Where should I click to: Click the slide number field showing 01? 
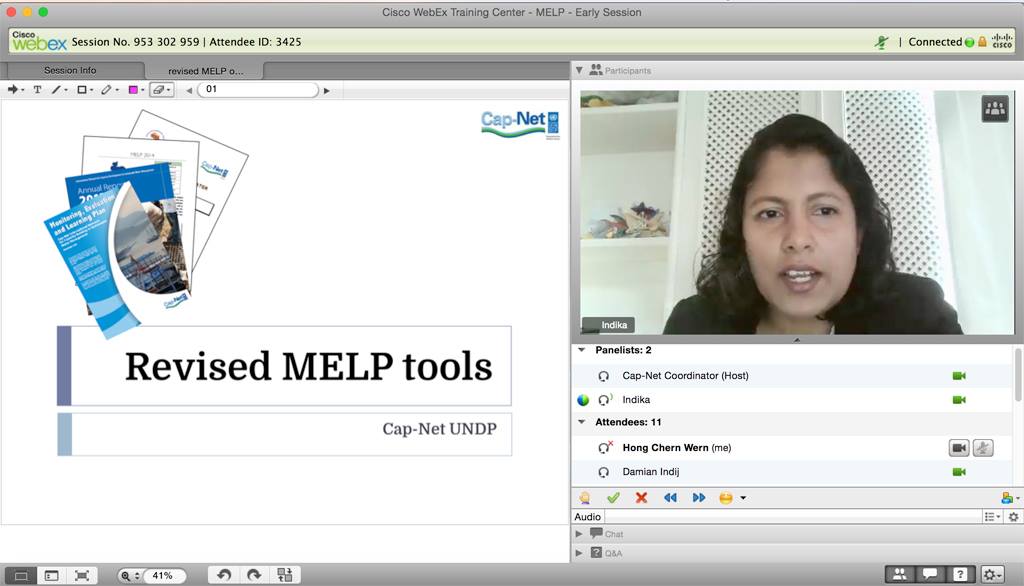tap(258, 90)
